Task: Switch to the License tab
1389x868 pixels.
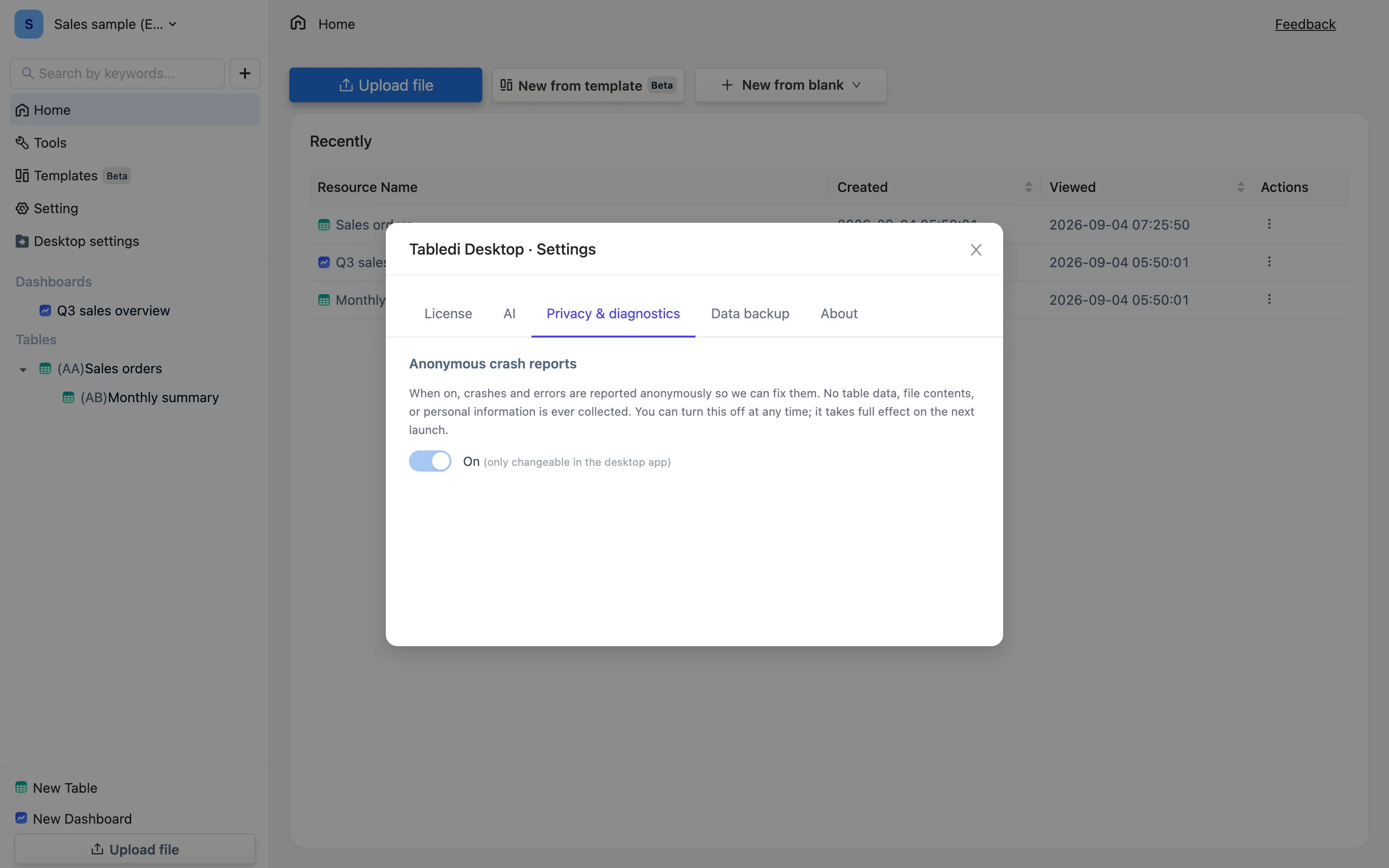Action: coord(448,313)
